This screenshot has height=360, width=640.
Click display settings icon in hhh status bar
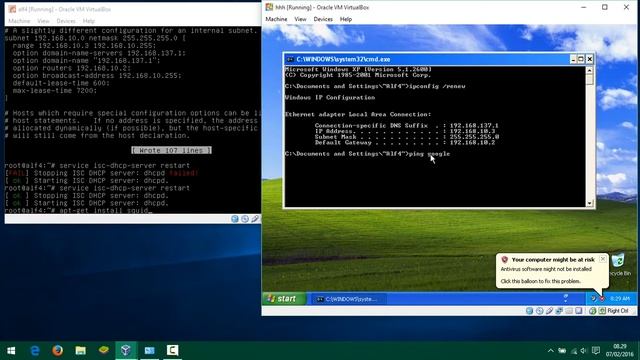coord(579,311)
